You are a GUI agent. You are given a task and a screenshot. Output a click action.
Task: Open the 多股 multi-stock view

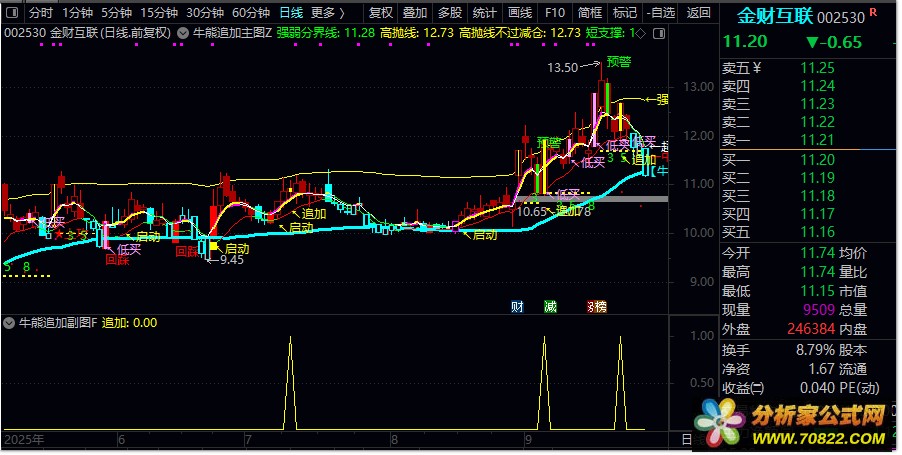click(450, 12)
